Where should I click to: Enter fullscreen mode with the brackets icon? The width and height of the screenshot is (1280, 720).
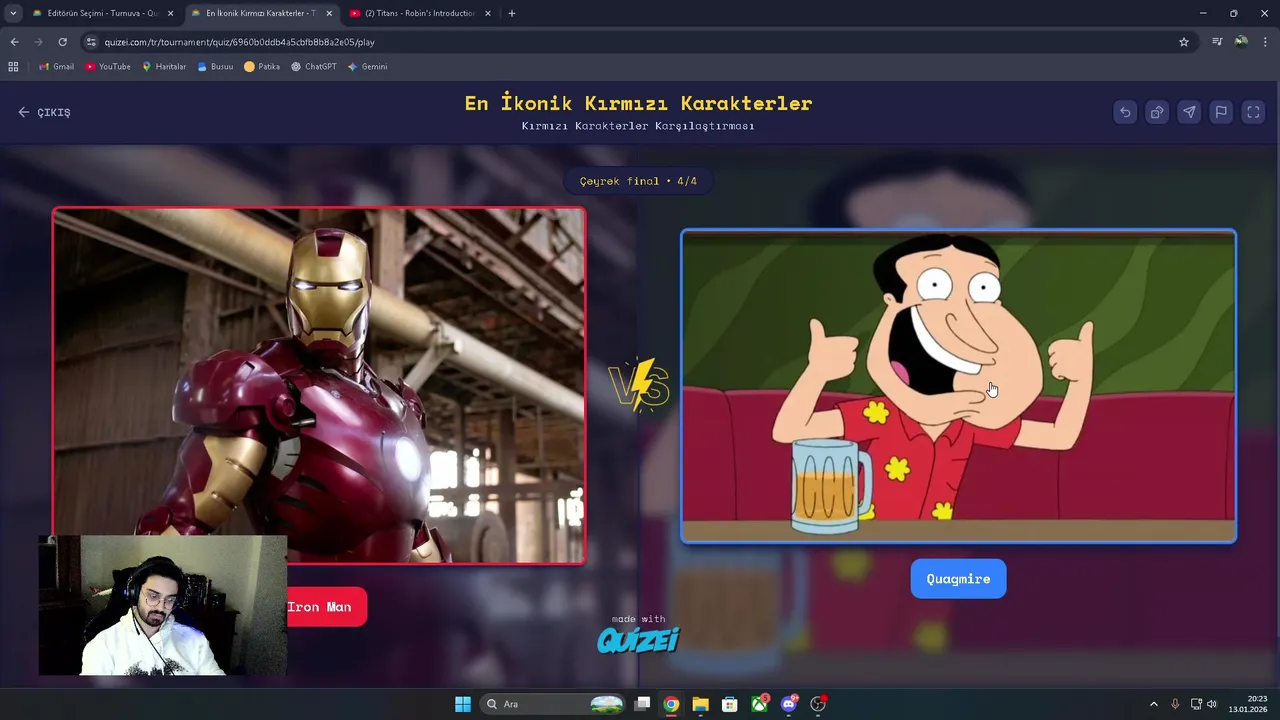(x=1253, y=112)
